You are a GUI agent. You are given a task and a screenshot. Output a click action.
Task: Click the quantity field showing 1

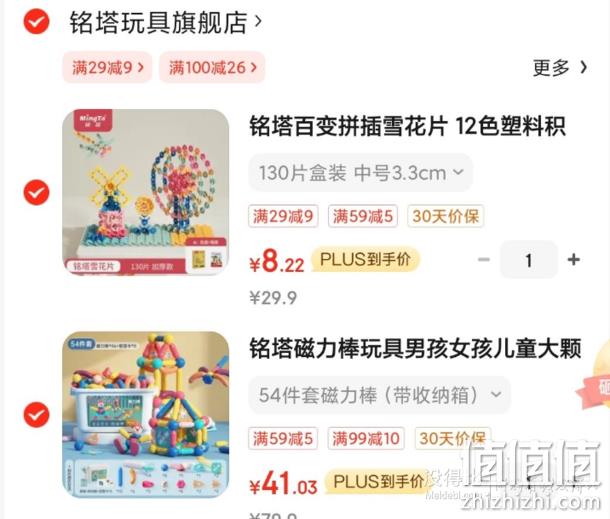coord(529,260)
